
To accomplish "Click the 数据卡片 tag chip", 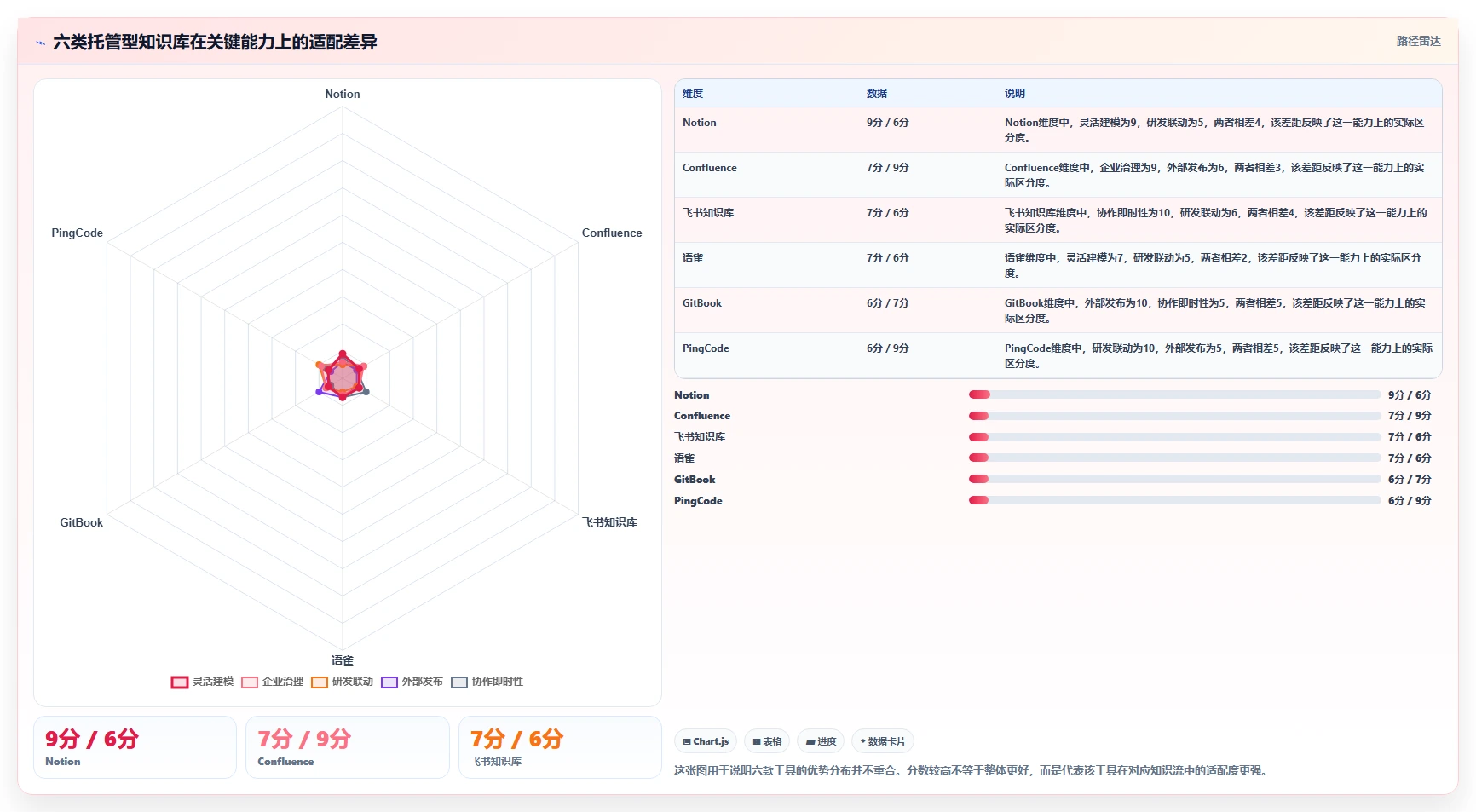I will [x=883, y=741].
